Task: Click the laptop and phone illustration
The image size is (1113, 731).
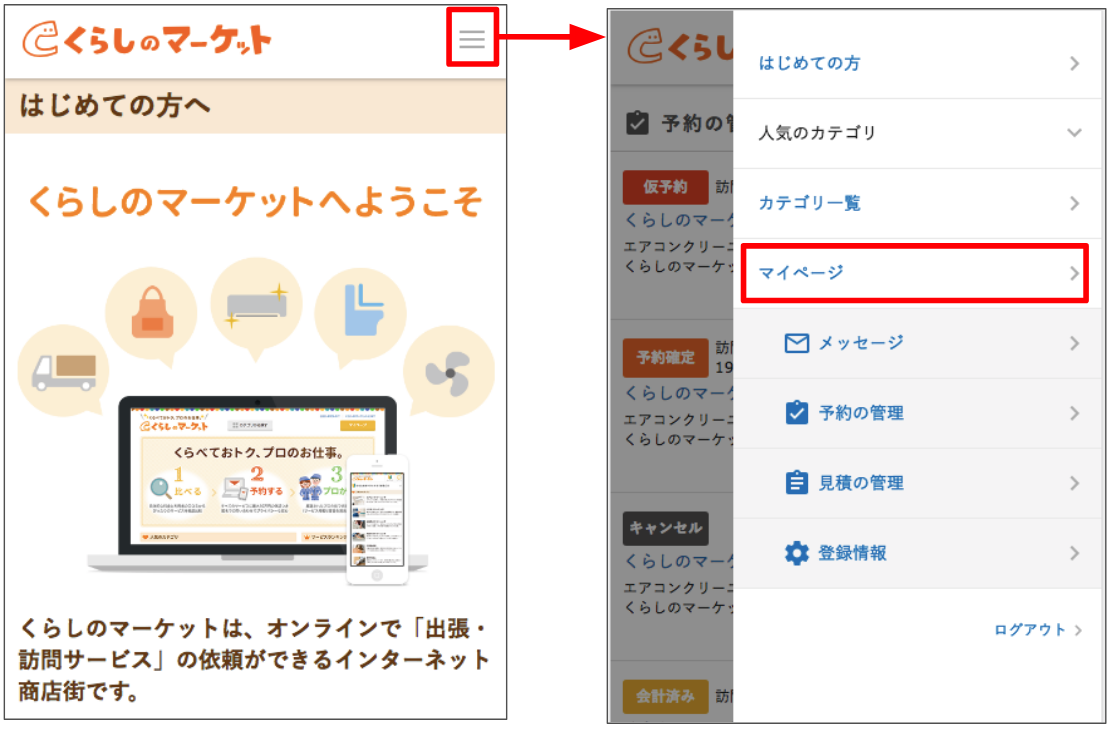Action: [257, 490]
